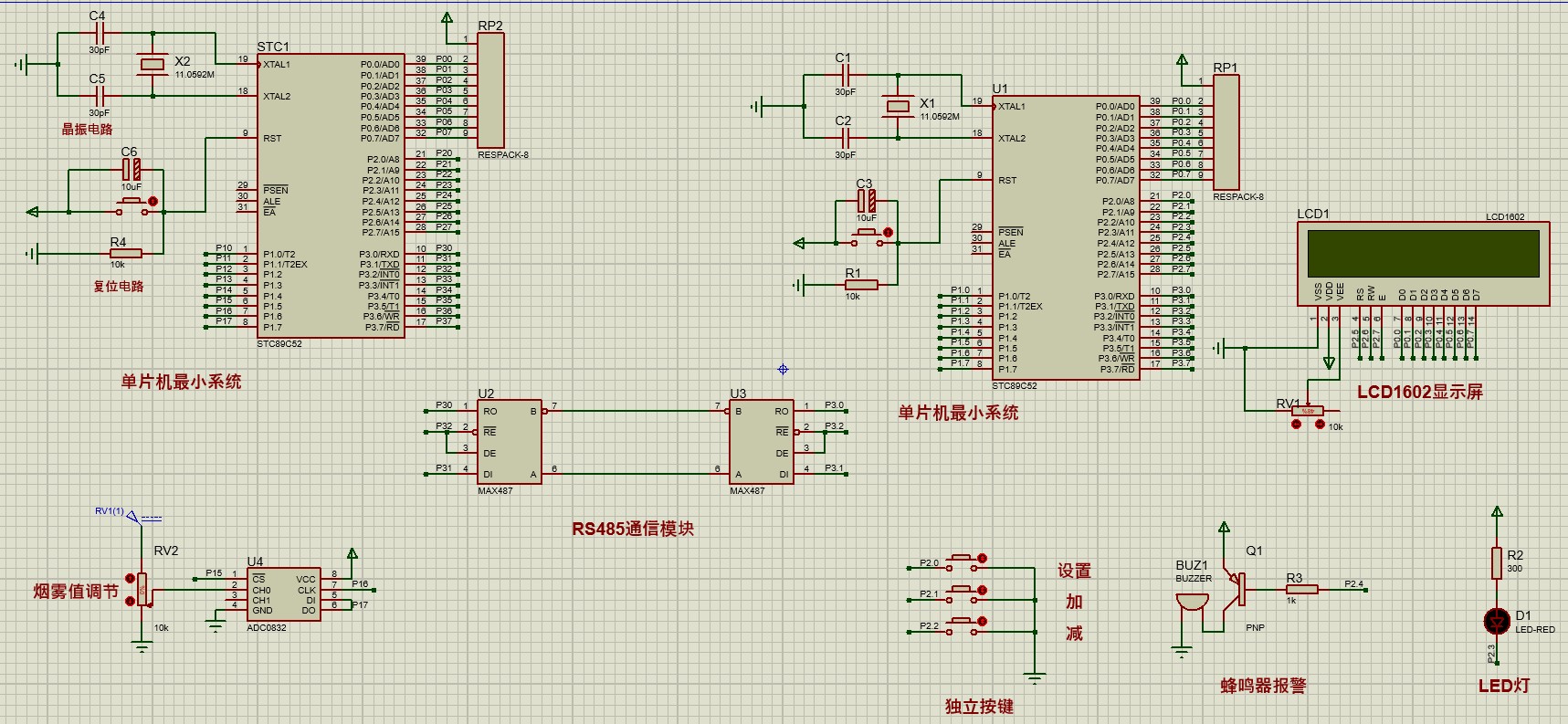
Task: Click the U4 ADC0832 chip
Action: pyautogui.click(x=283, y=594)
